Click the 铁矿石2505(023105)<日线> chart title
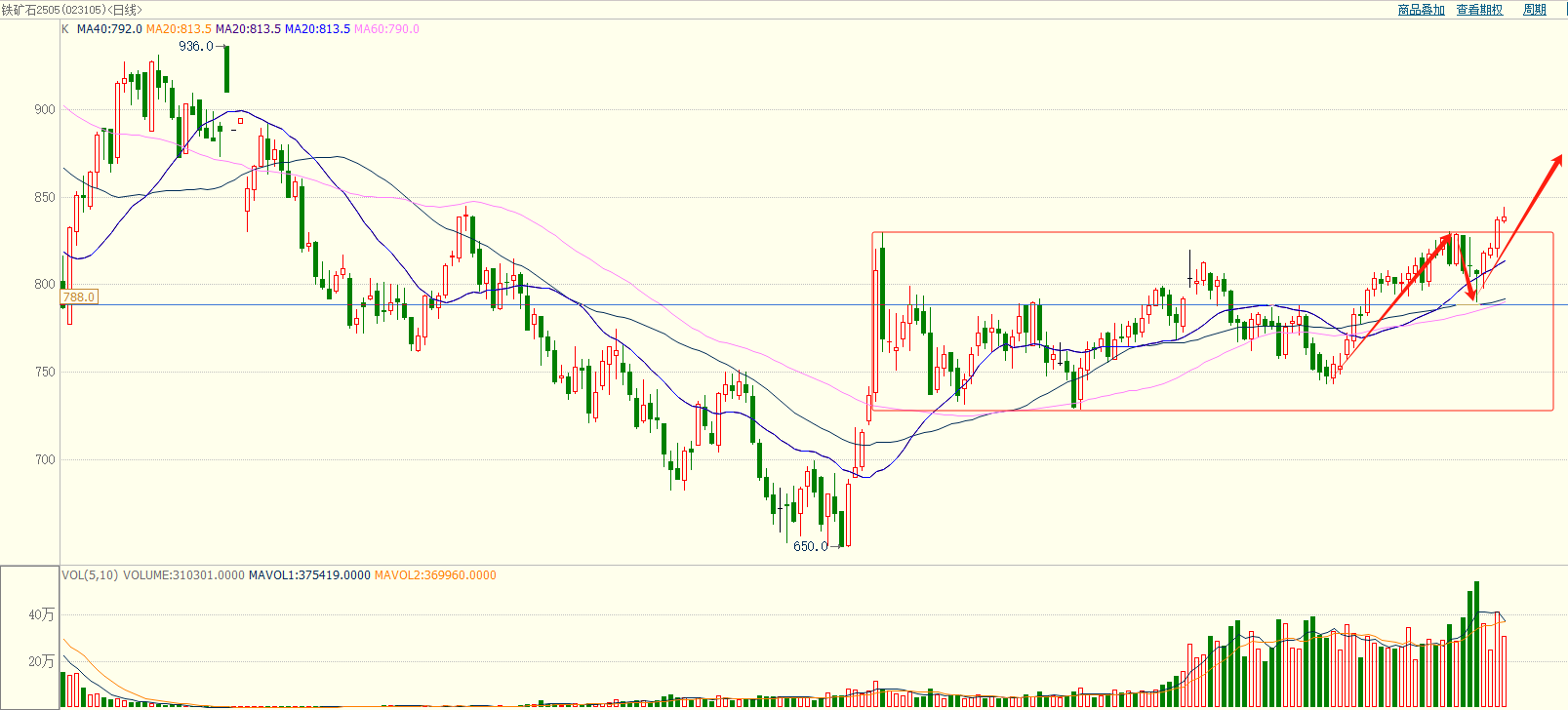Viewport: 1568px width, 710px height. tap(71, 10)
